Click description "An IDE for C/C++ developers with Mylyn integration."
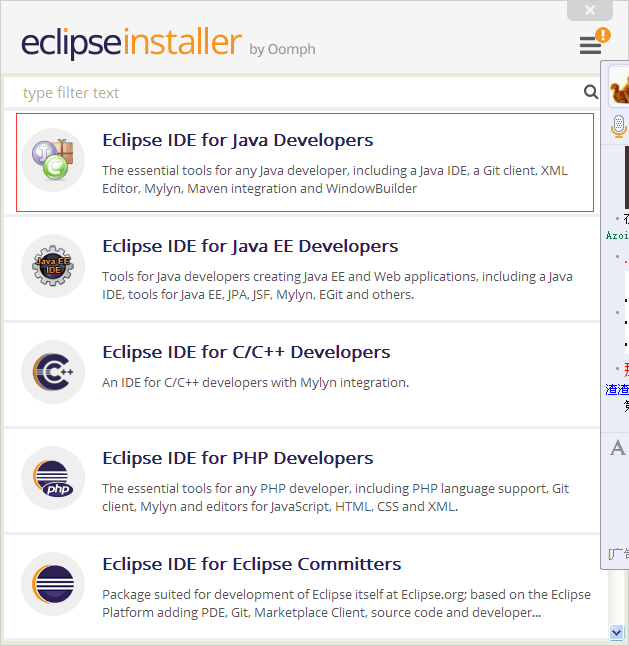Viewport: 629px width, 646px height. (255, 383)
